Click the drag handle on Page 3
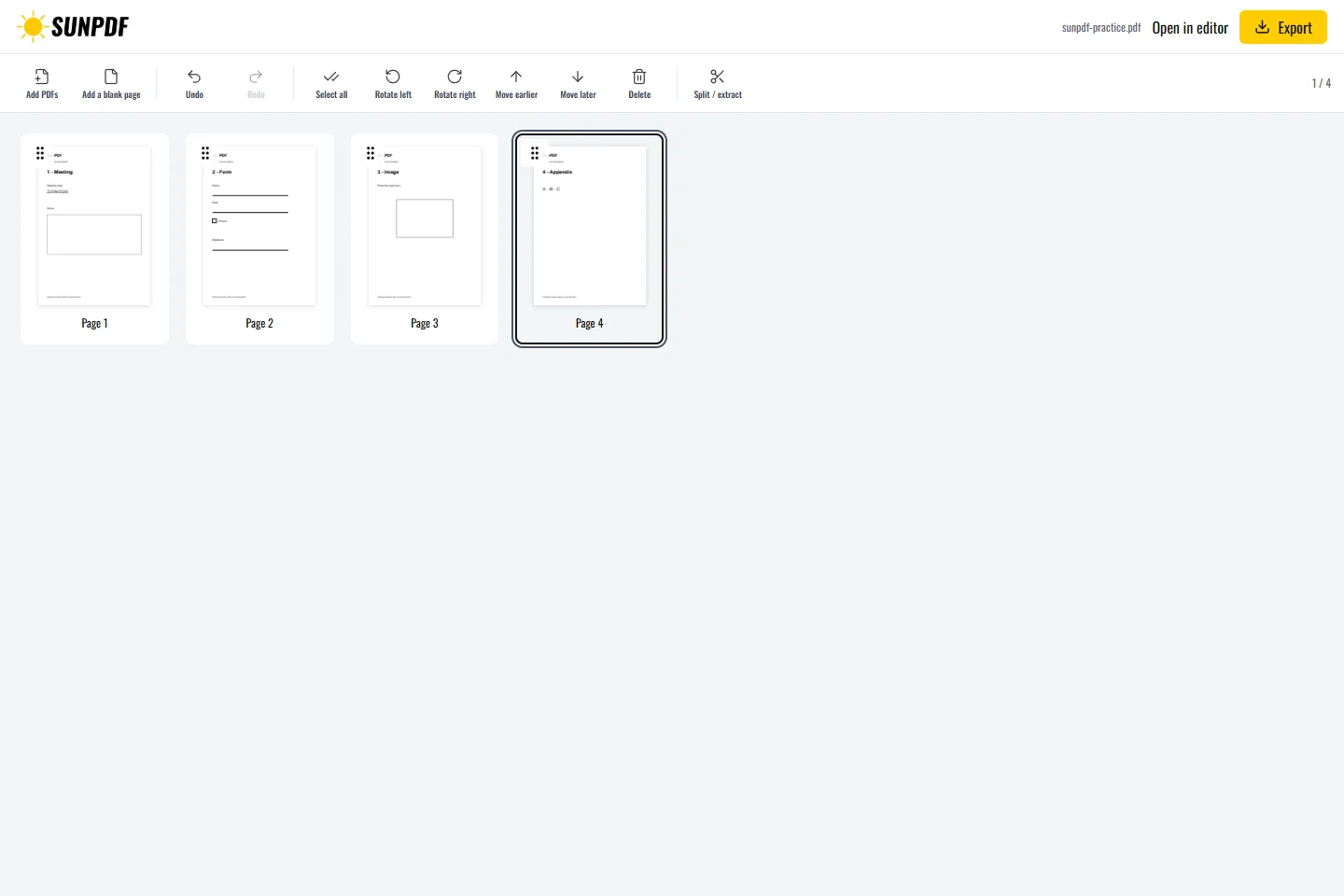1344x896 pixels. 371,153
